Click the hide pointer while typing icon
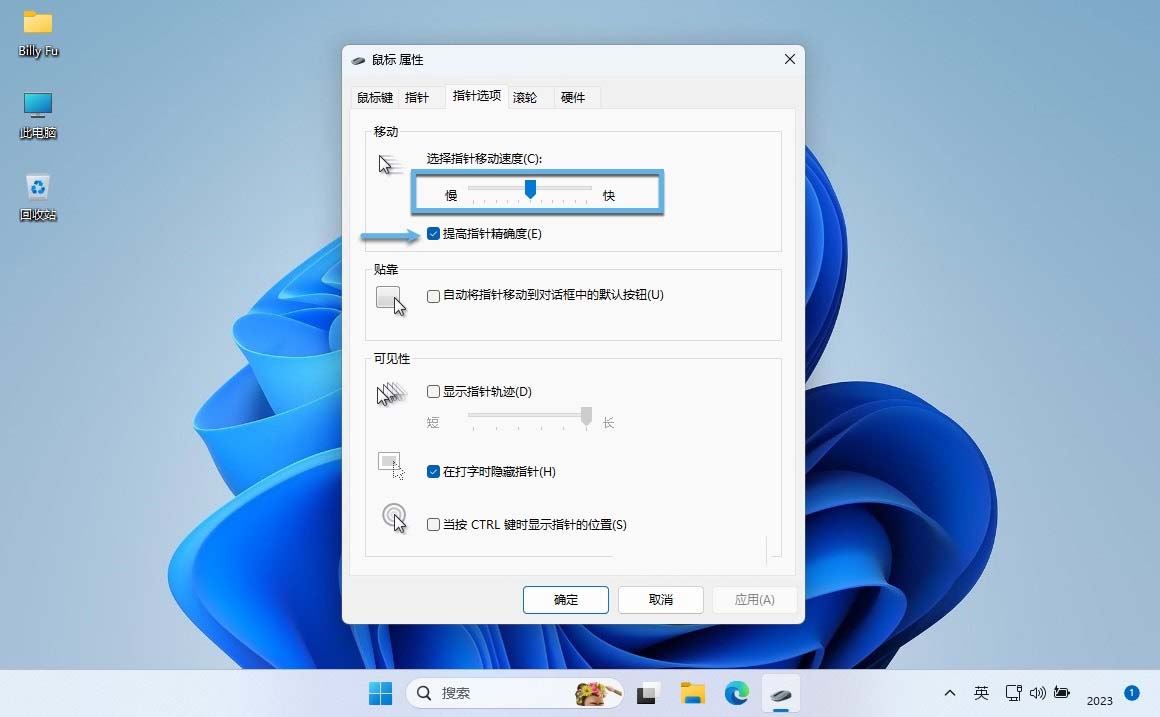 (x=390, y=462)
